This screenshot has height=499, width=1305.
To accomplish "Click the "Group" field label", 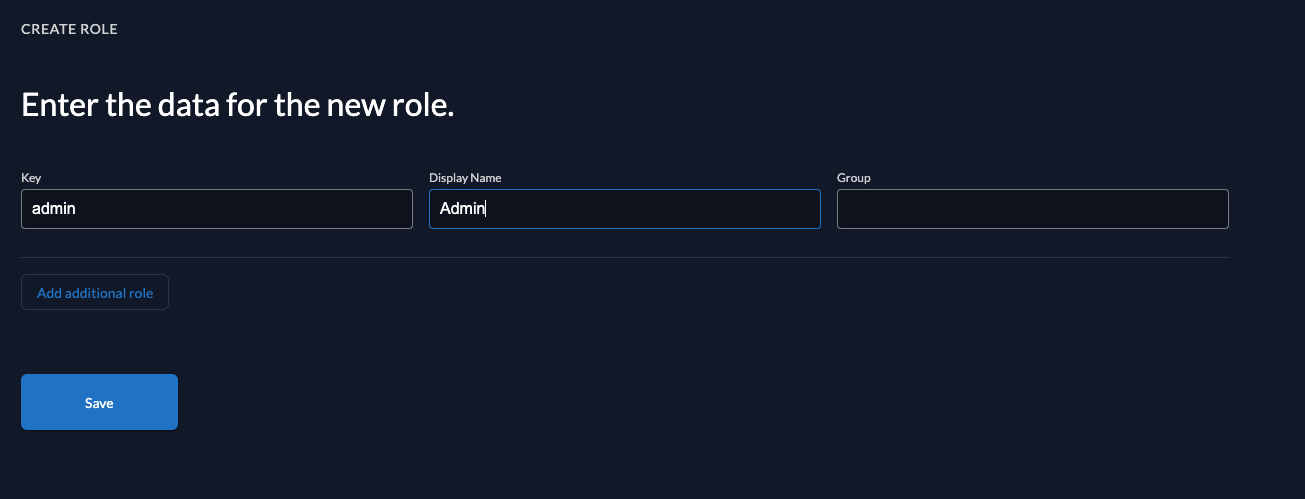I will 853,178.
